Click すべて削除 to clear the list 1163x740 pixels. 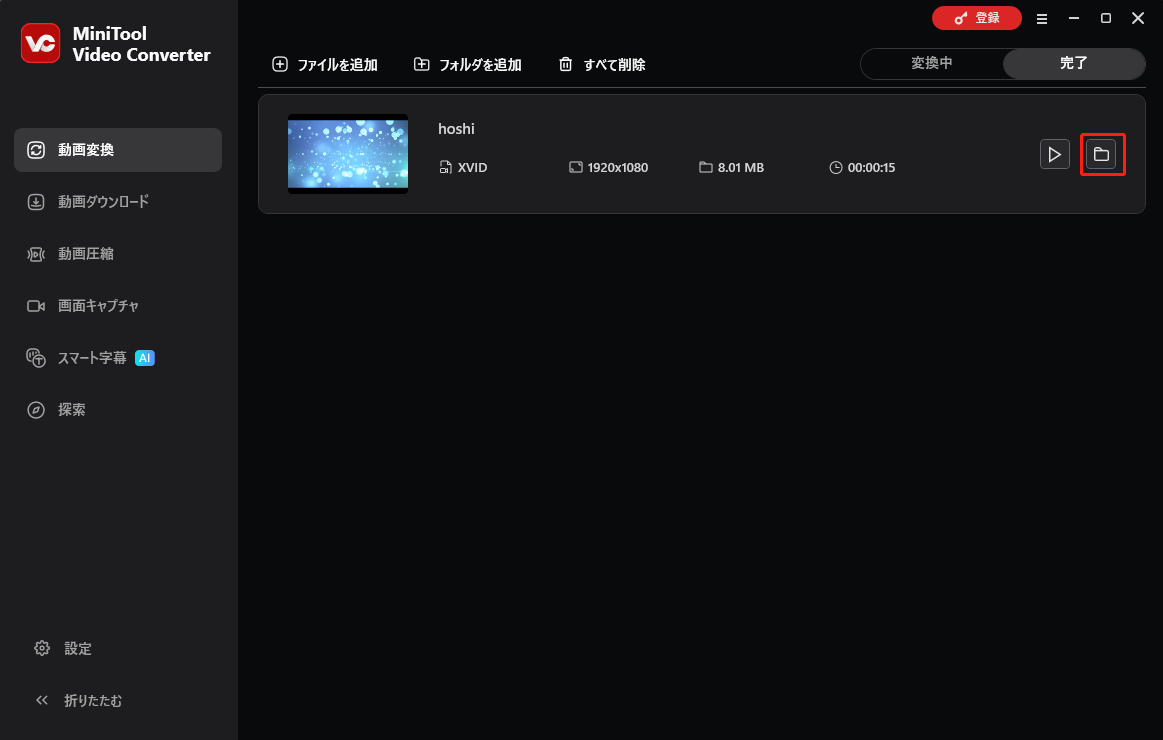pos(601,64)
